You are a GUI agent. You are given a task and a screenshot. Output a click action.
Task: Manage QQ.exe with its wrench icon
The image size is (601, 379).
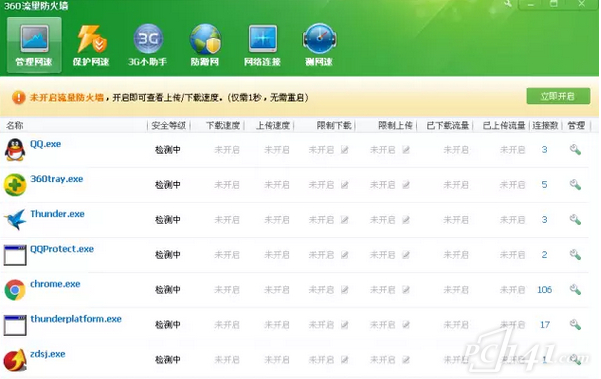point(575,150)
